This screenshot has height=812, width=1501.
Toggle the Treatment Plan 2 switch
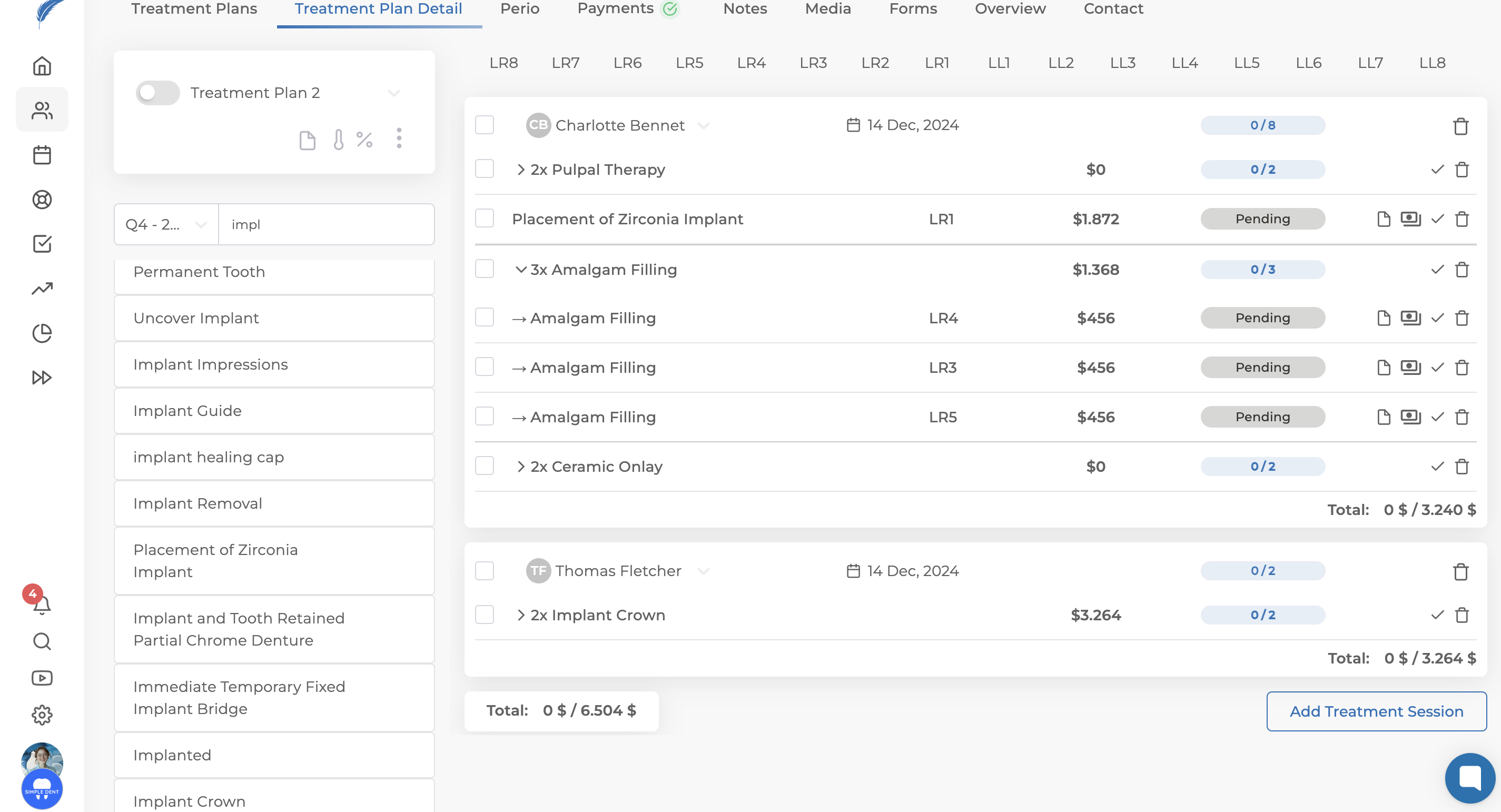(157, 93)
